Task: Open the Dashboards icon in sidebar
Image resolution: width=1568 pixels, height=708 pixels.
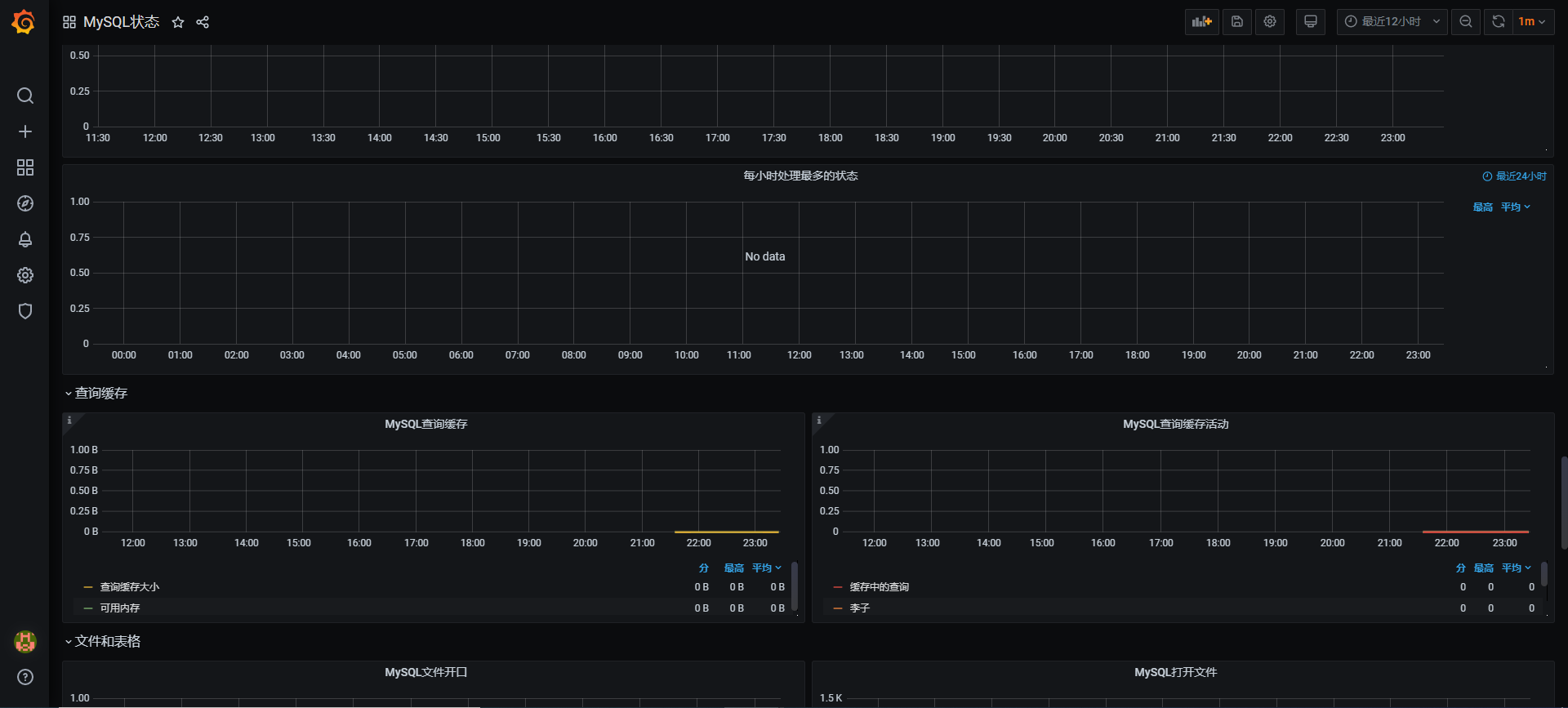Action: click(25, 167)
